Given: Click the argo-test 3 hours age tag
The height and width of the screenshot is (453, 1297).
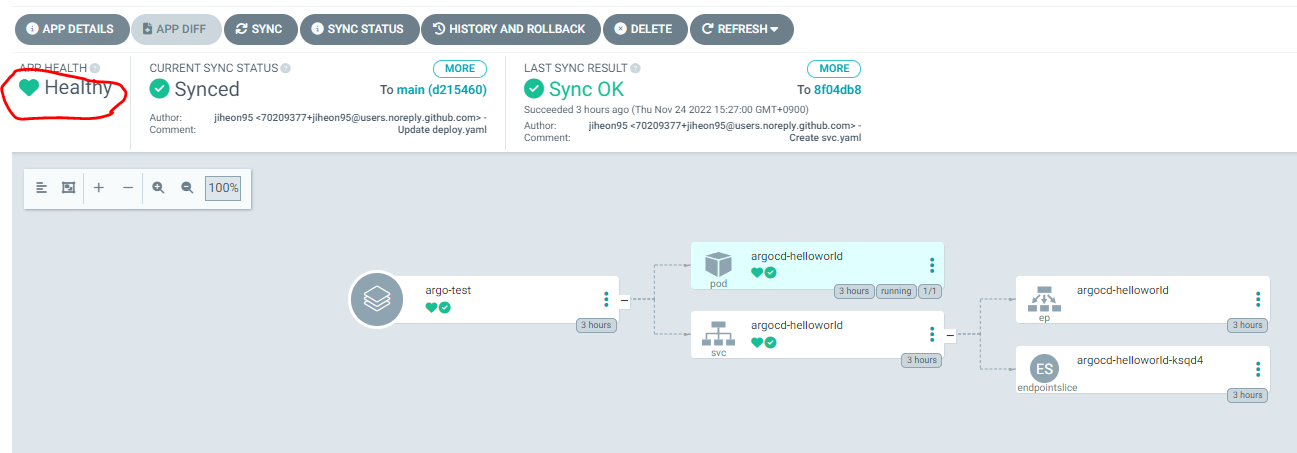Looking at the screenshot, I should [595, 325].
